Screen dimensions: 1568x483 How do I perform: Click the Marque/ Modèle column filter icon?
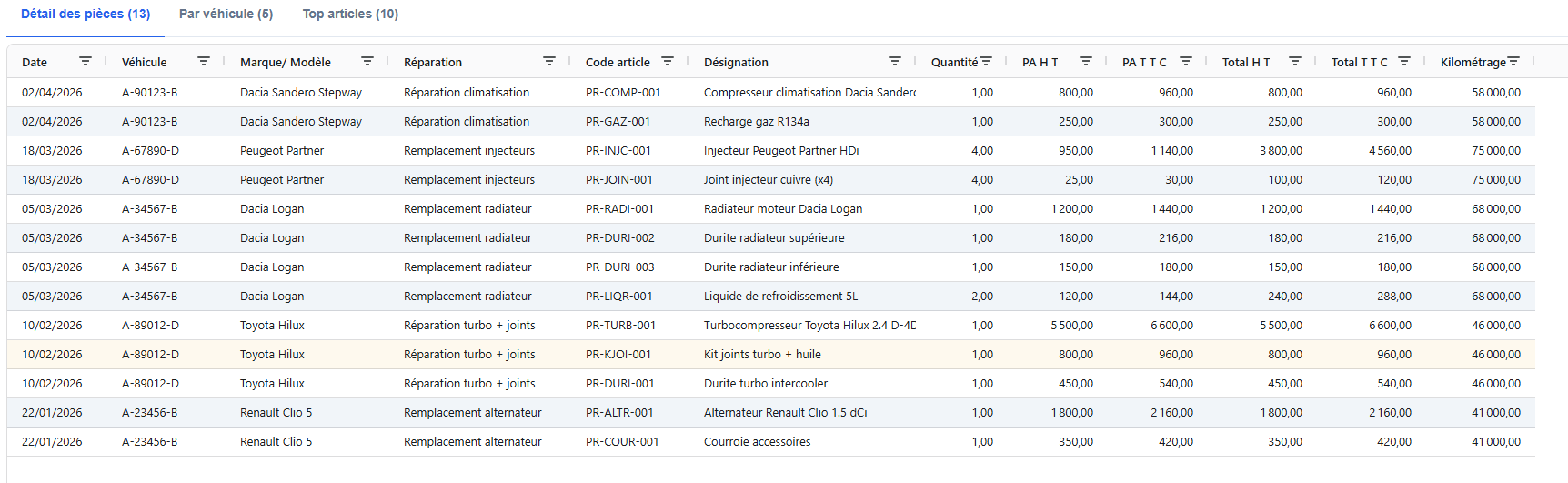pos(367,61)
